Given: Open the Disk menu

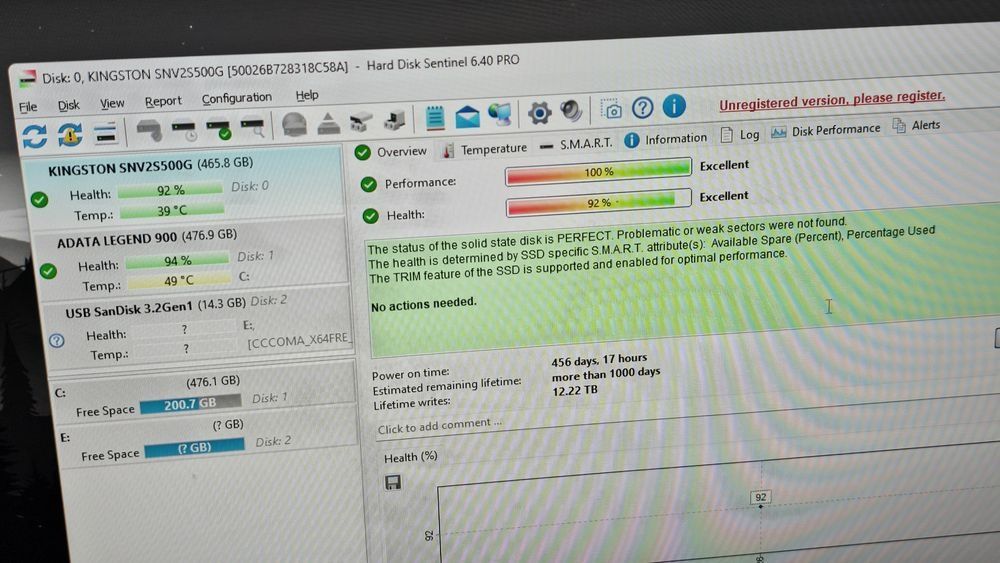Looking at the screenshot, I should 68,105.
